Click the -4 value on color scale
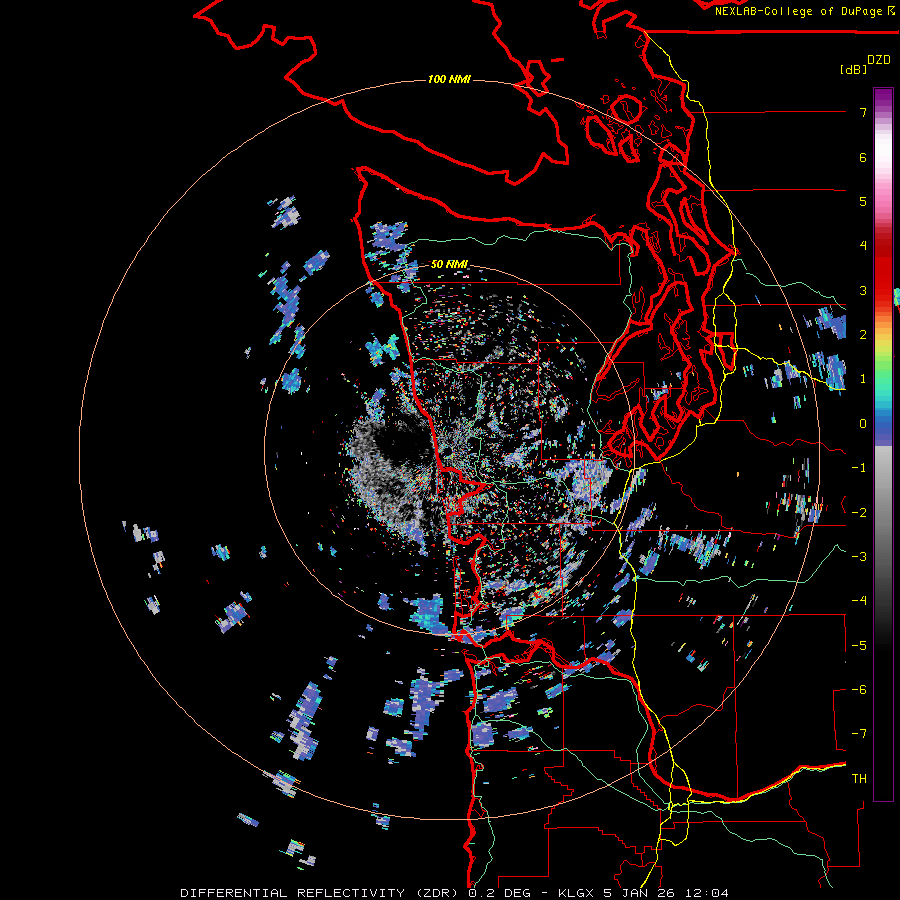Viewport: 900px width, 900px height. pos(859,600)
